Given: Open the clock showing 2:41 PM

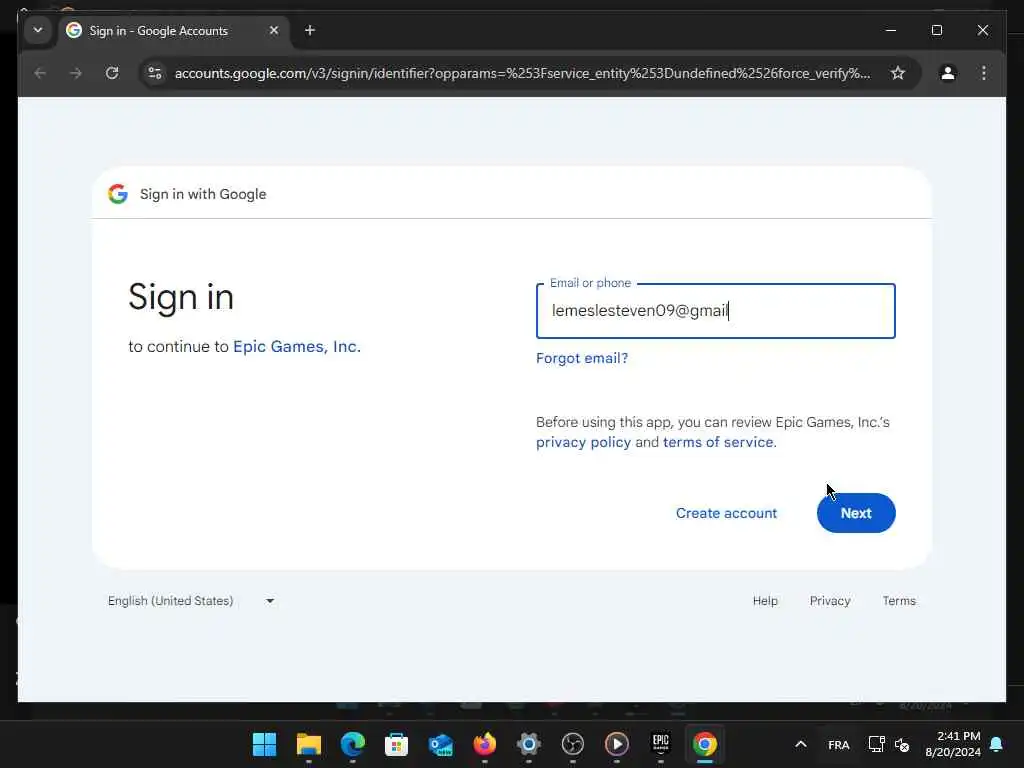Looking at the screenshot, I should click(953, 744).
